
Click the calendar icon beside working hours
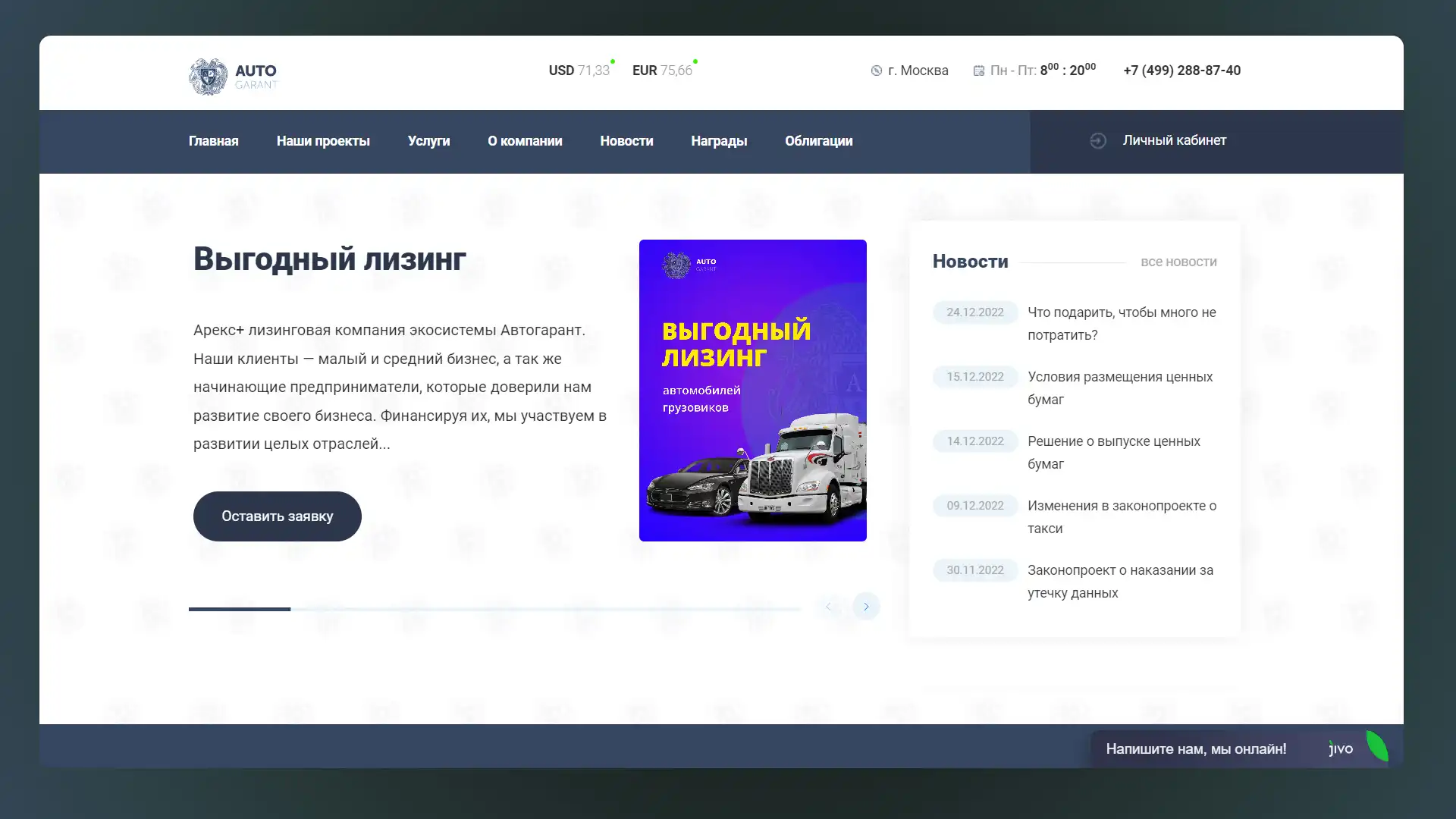coord(978,71)
